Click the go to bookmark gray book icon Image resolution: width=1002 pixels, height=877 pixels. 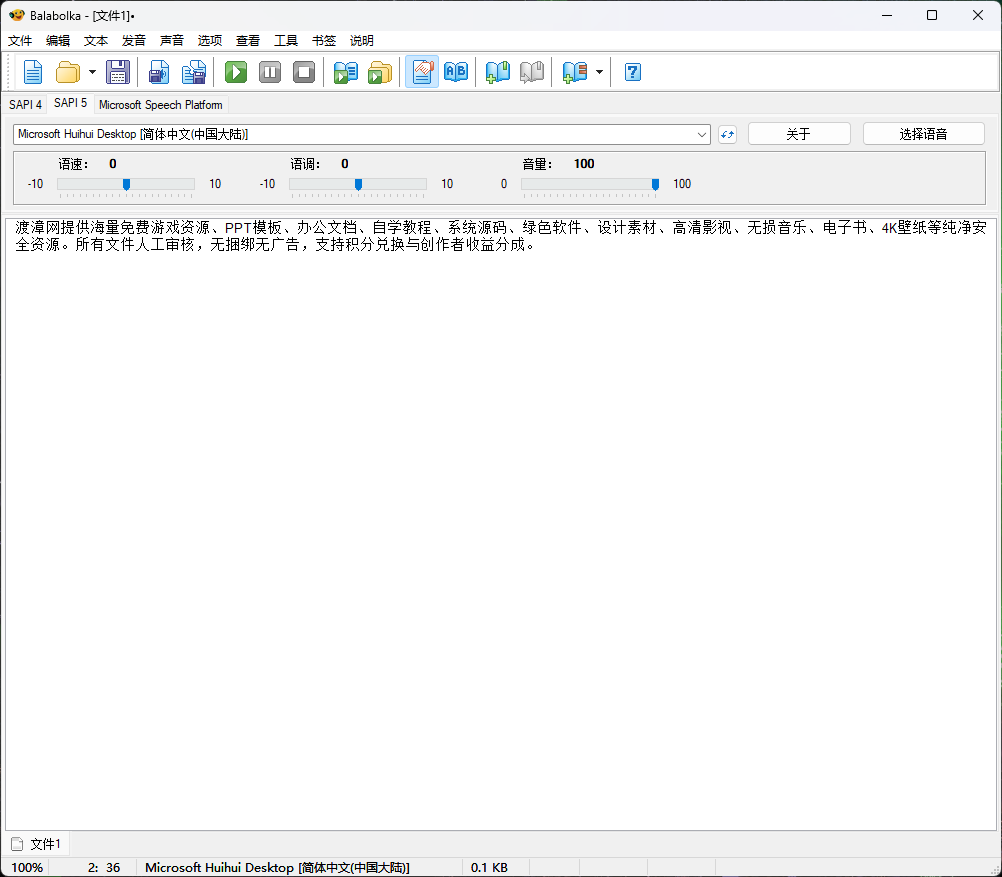coord(532,72)
